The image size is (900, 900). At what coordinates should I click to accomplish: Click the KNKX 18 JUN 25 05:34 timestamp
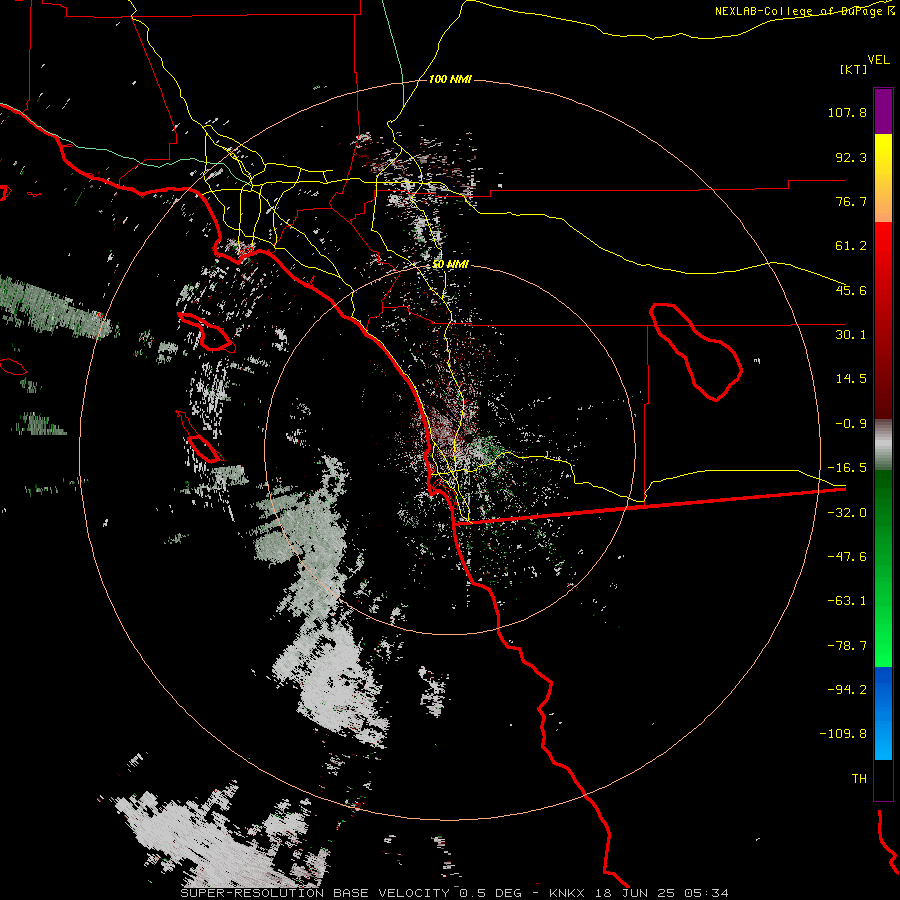point(639,893)
